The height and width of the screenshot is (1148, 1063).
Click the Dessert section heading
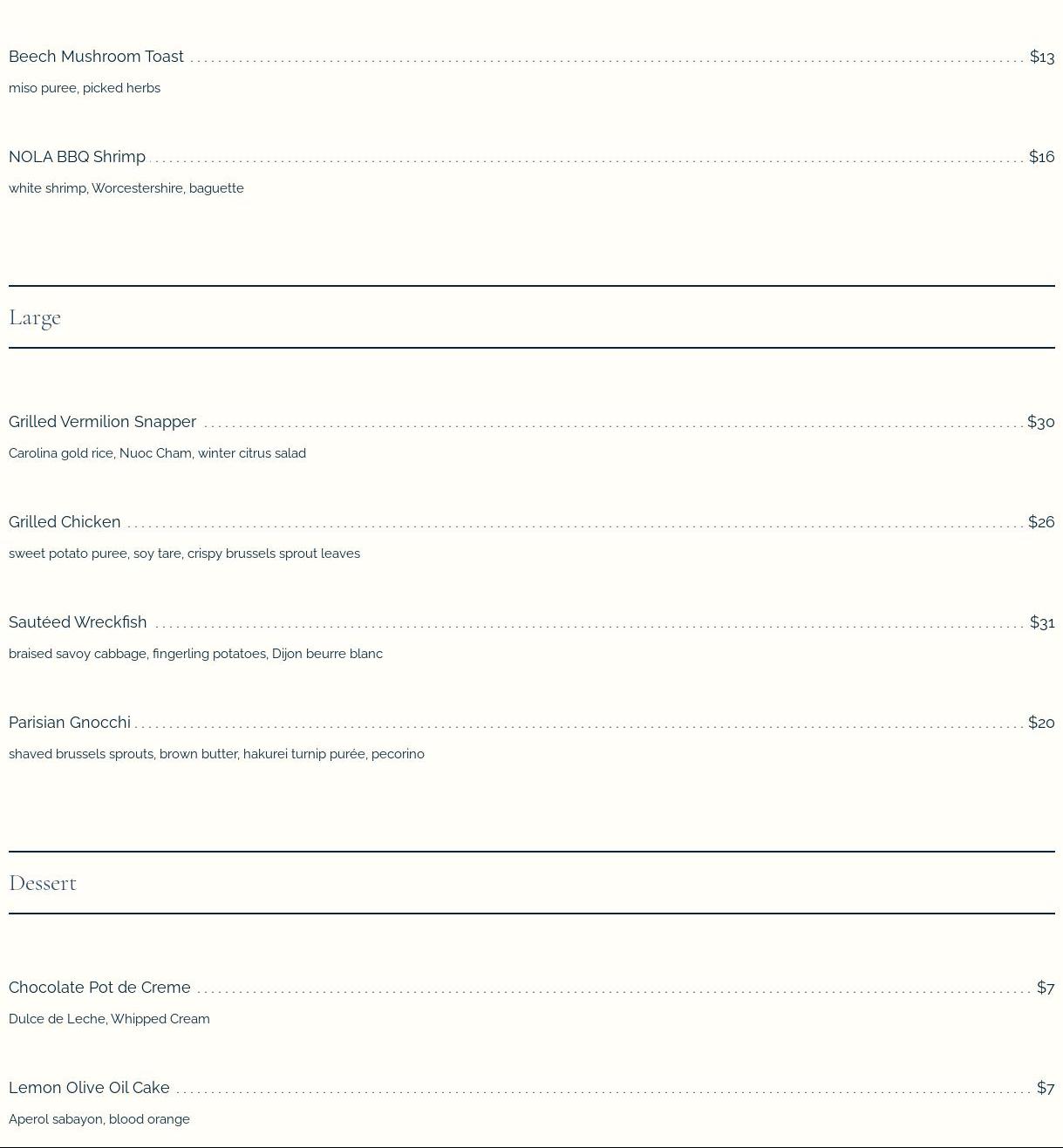(43, 883)
